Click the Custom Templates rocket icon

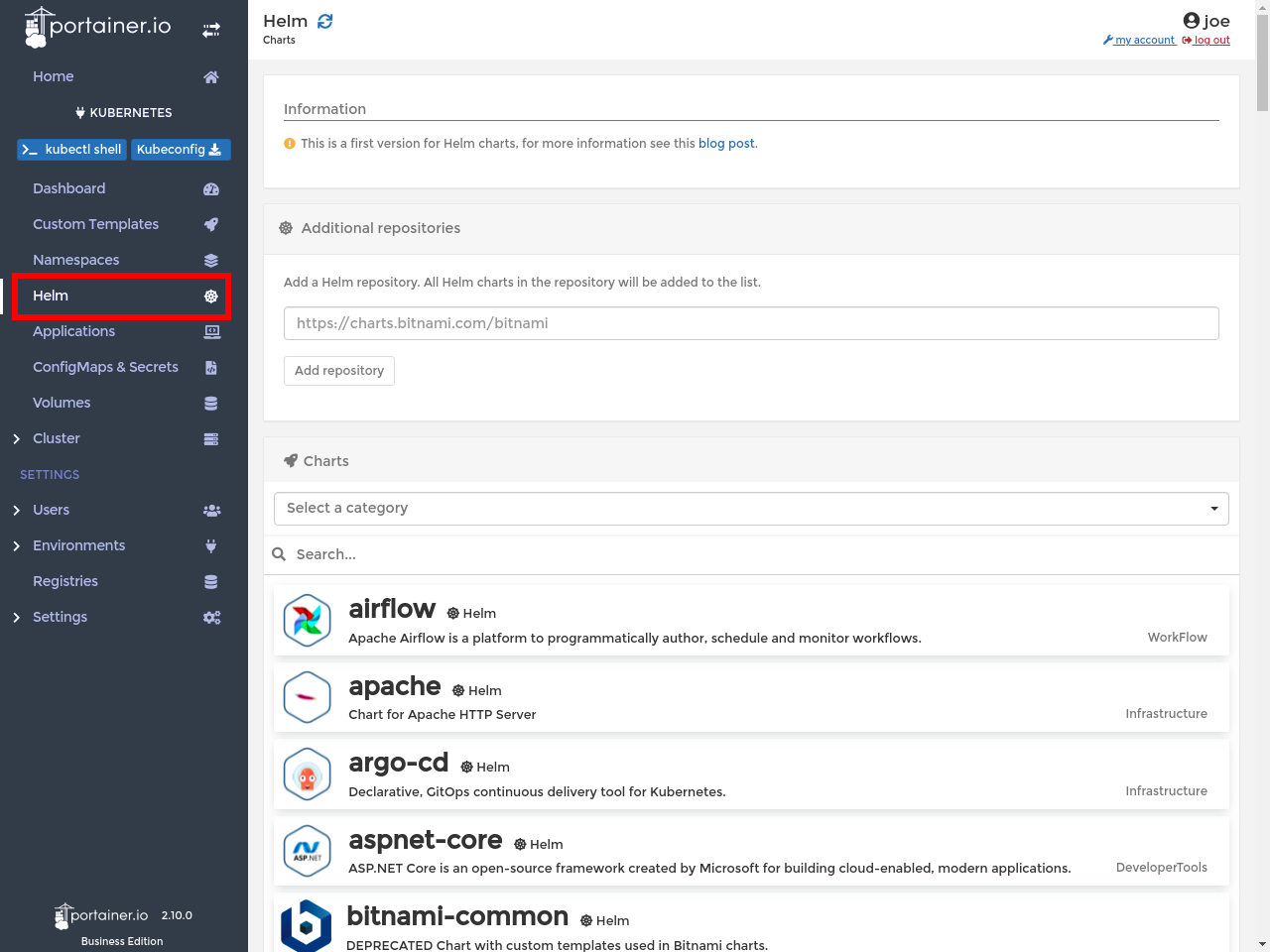[x=211, y=225]
